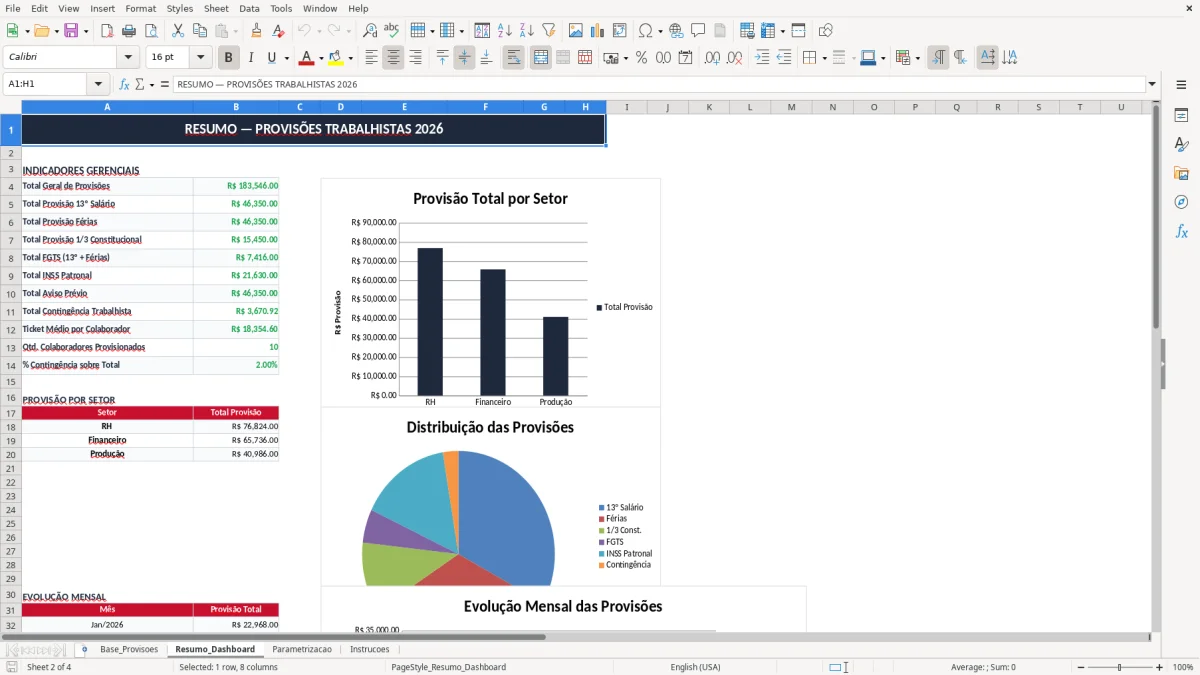This screenshot has height=675, width=1200.
Task: Toggle the AutoFilter funnel icon
Action: pos(549,31)
